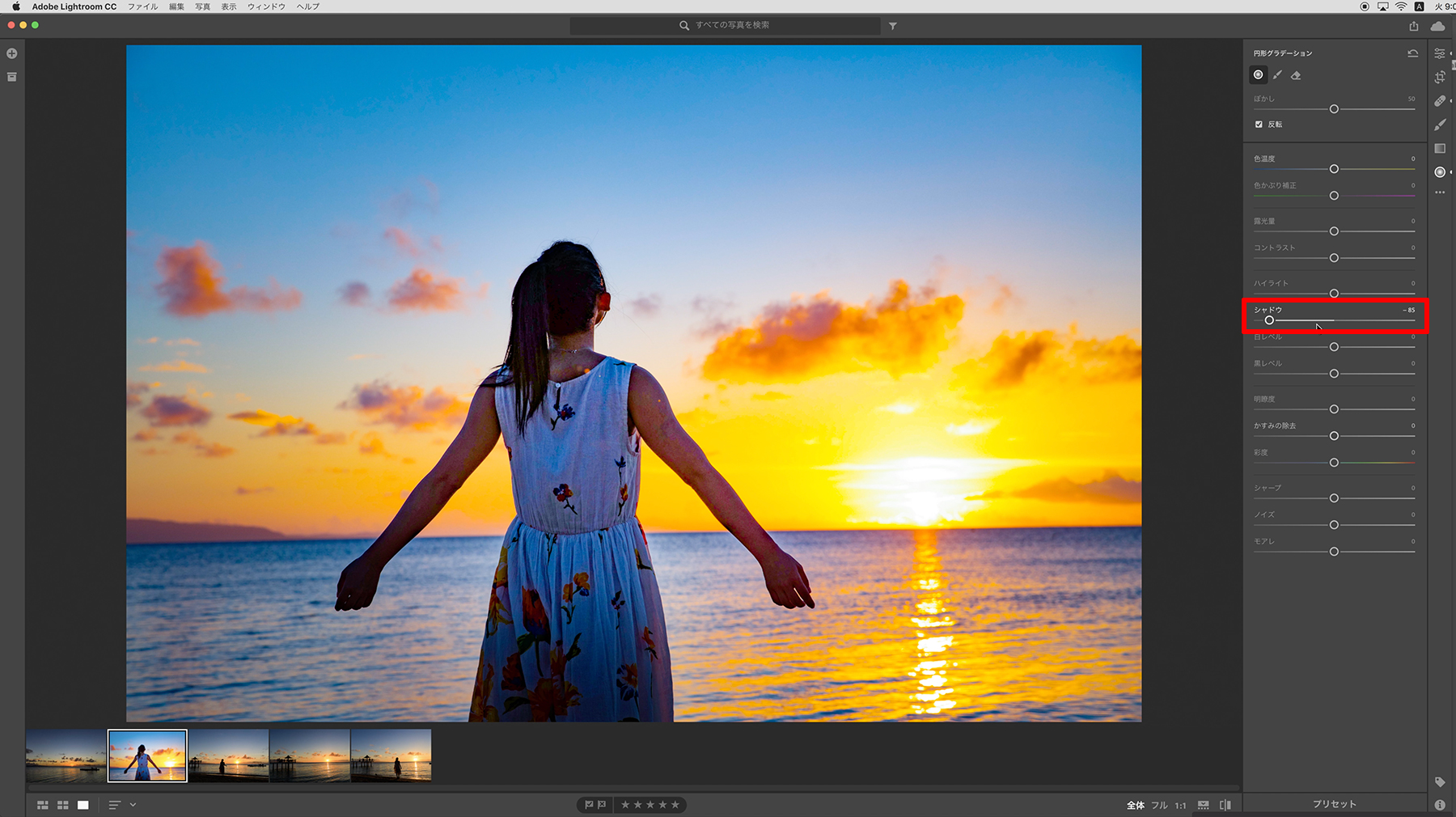Open the AirPlay display menu icon
The width and height of the screenshot is (1456, 817).
[x=1383, y=6]
